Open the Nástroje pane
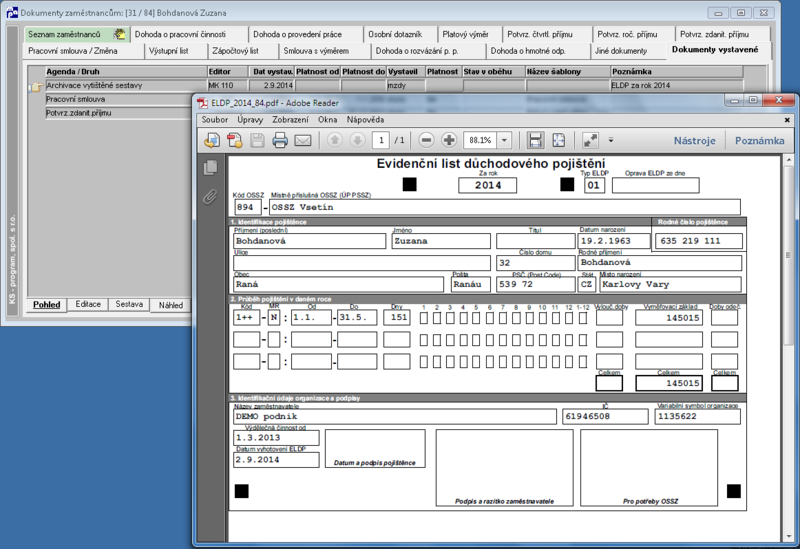 click(x=694, y=140)
